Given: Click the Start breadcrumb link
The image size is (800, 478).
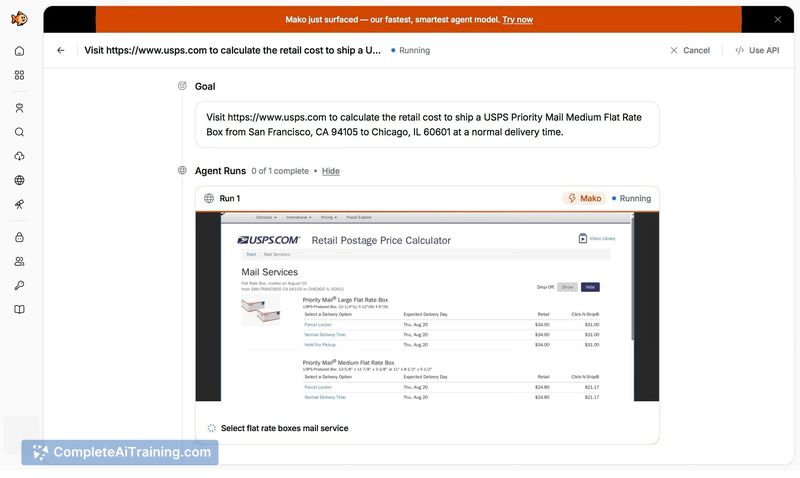Looking at the screenshot, I should click(251, 254).
